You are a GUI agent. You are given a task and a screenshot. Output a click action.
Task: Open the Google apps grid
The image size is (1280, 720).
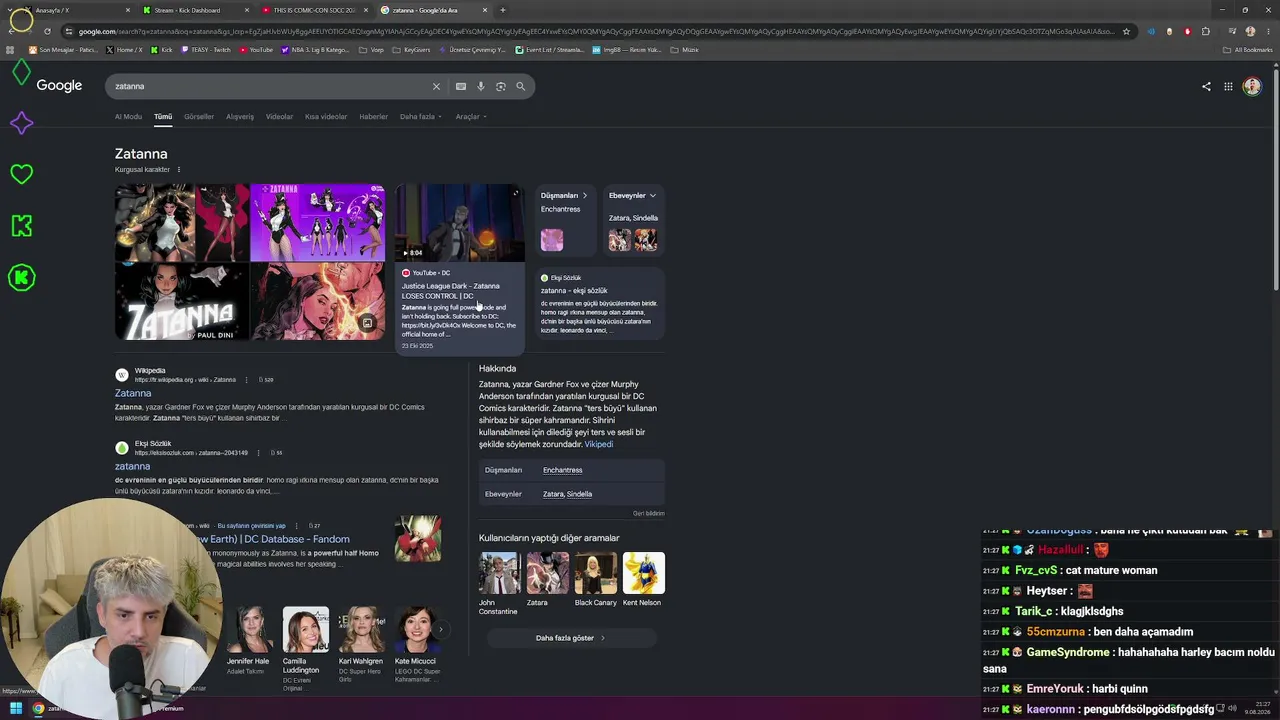pos(1228,86)
